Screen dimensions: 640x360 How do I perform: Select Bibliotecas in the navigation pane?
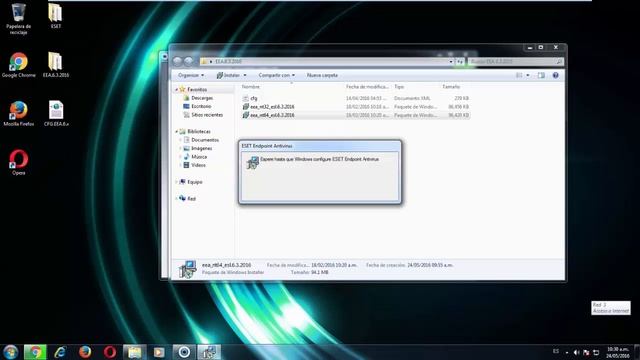click(x=199, y=131)
